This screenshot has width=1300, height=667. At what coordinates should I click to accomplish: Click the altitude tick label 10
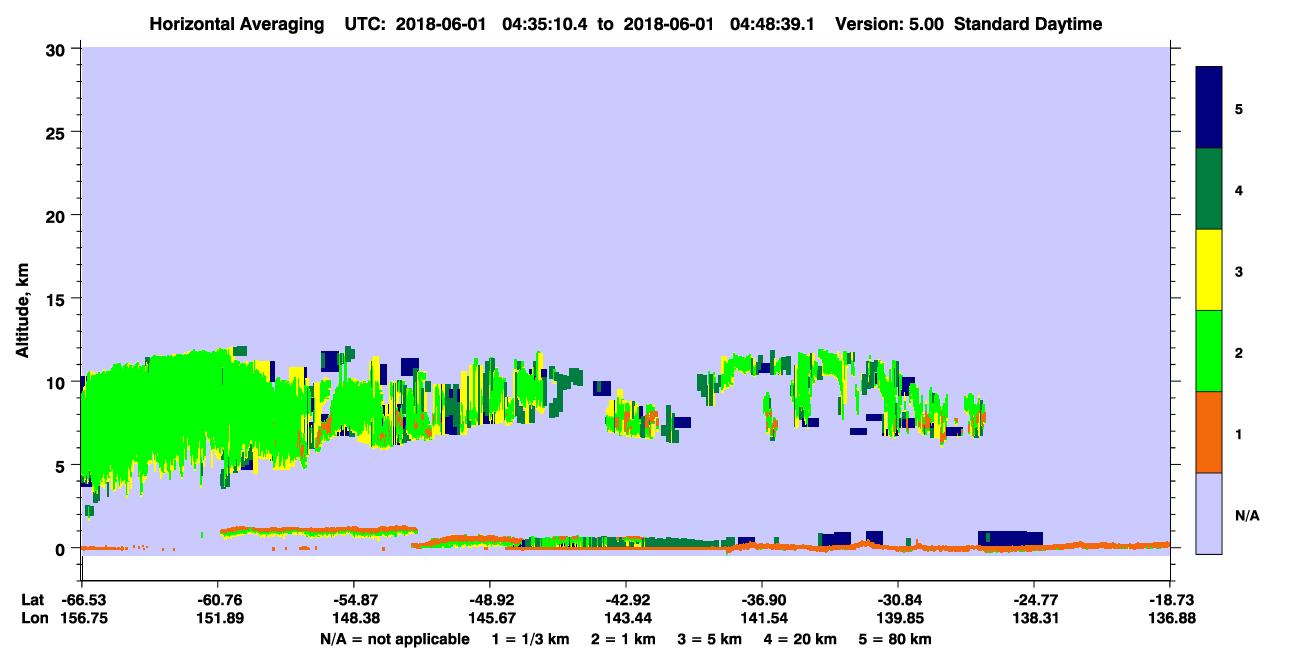click(58, 382)
